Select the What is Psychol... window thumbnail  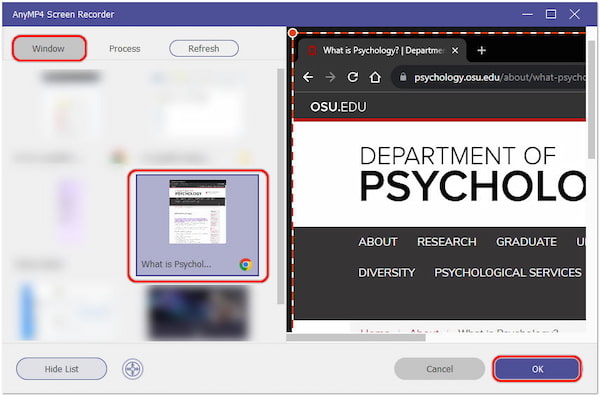pyautogui.click(x=197, y=225)
